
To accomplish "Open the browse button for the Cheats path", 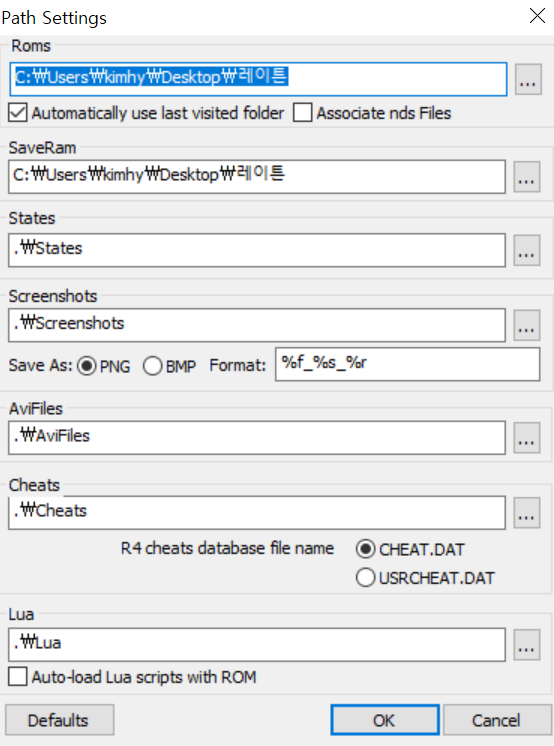I will 526,513.
